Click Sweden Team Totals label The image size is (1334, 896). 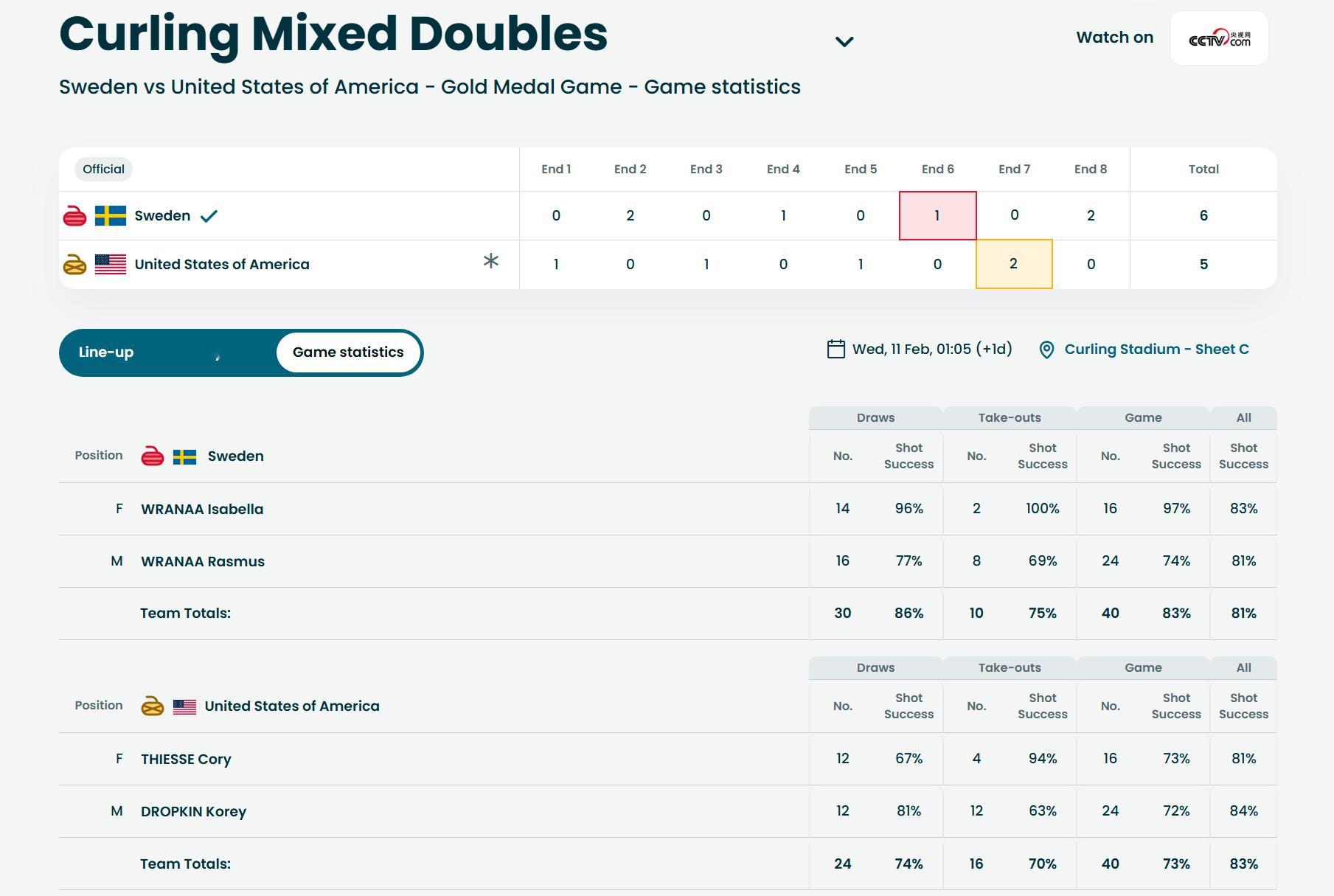(x=186, y=614)
